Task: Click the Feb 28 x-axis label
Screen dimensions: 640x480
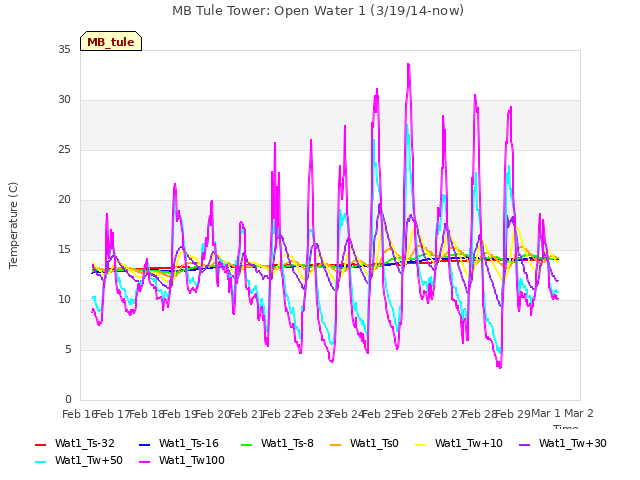Action: pos(480,414)
